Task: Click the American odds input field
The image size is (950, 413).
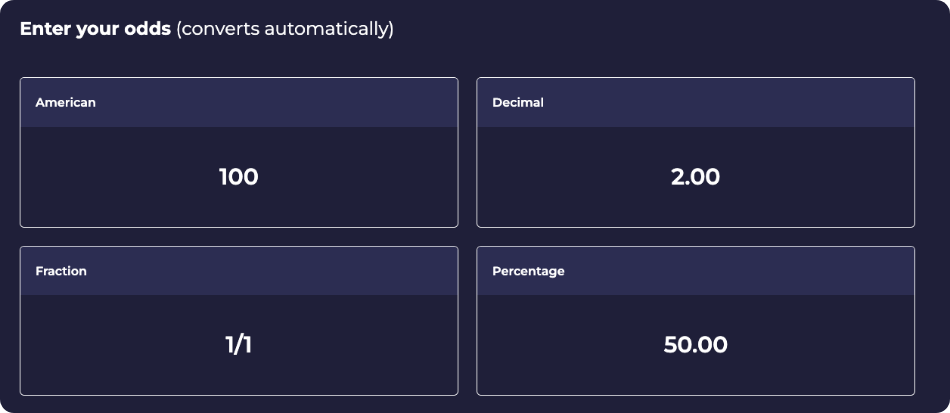Action: [x=238, y=177]
